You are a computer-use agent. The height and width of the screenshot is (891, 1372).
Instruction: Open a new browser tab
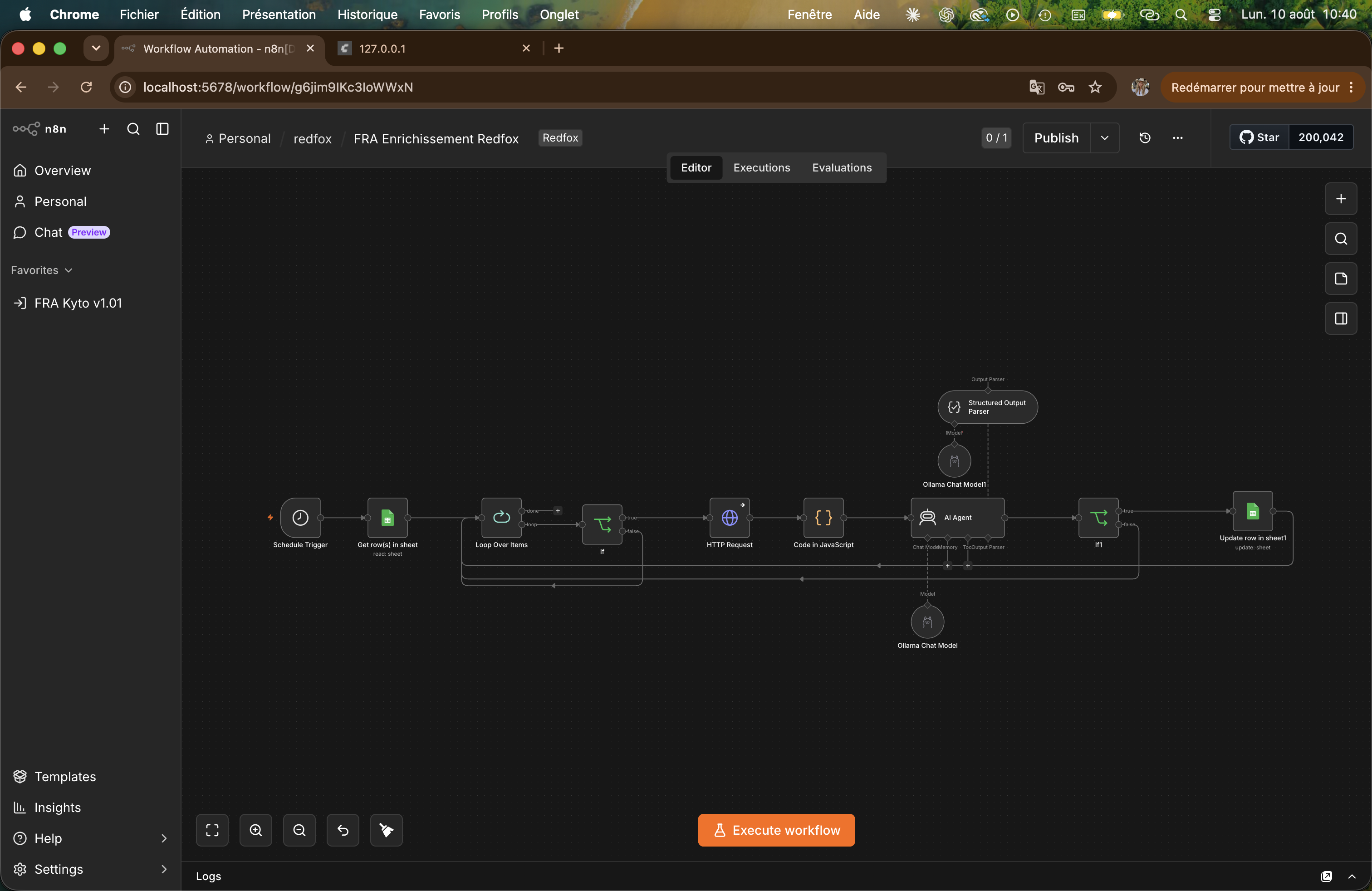click(x=559, y=49)
